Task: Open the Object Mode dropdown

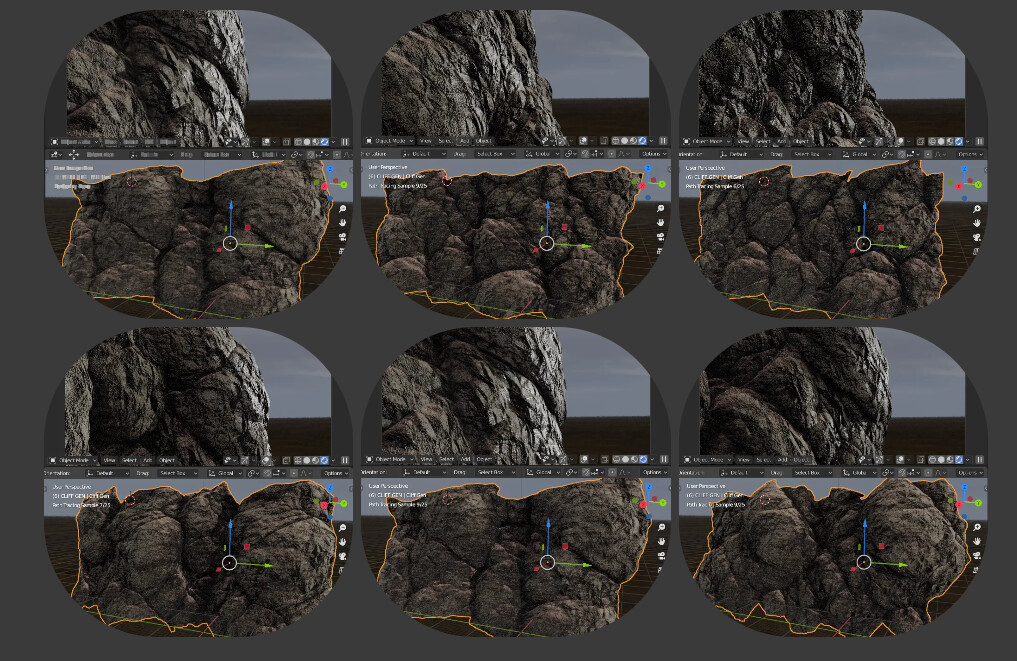Action: tap(393, 140)
